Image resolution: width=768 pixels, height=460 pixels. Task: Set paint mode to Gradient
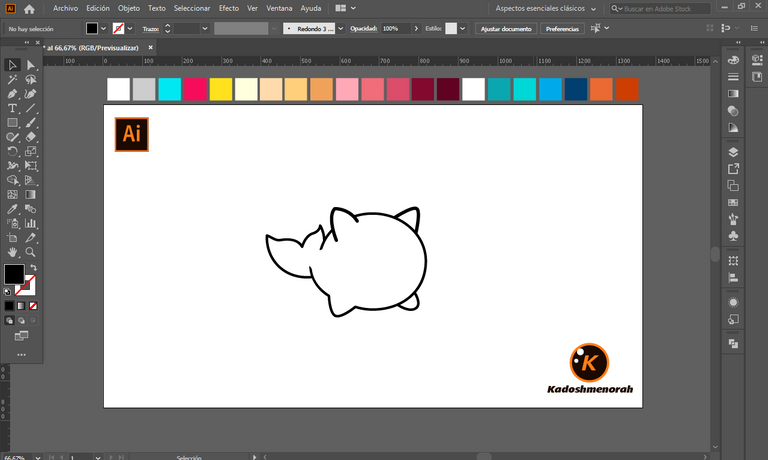[21, 306]
